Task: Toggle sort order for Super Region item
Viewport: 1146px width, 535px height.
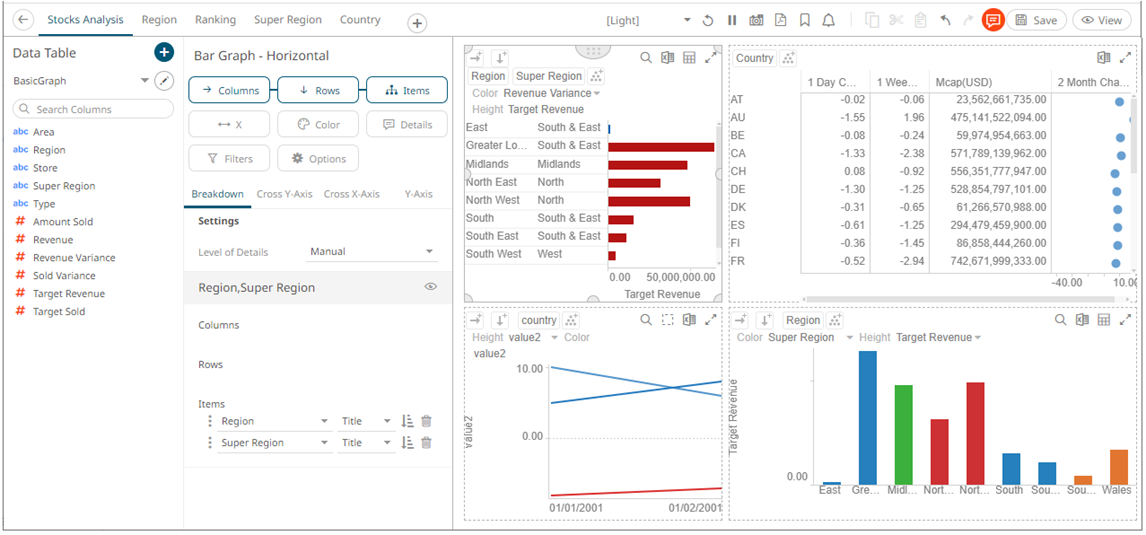Action: 407,443
